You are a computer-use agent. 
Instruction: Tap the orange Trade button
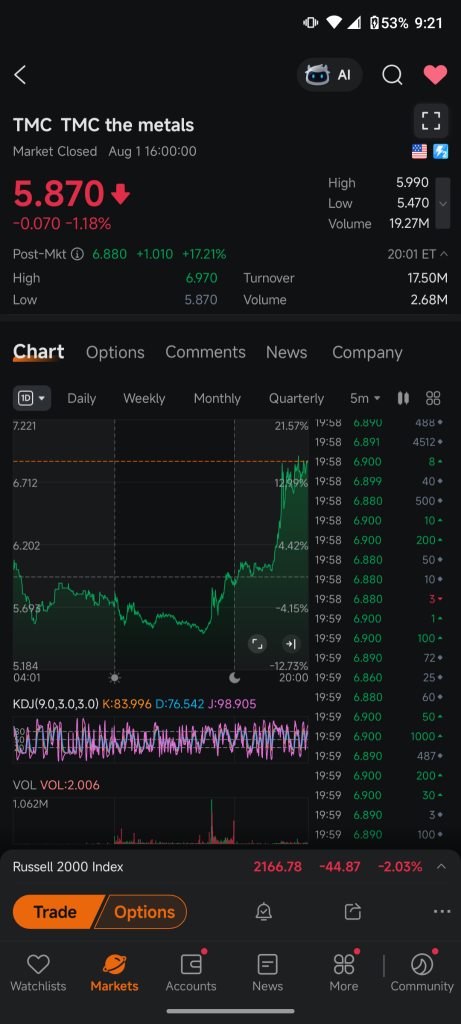(x=56, y=912)
